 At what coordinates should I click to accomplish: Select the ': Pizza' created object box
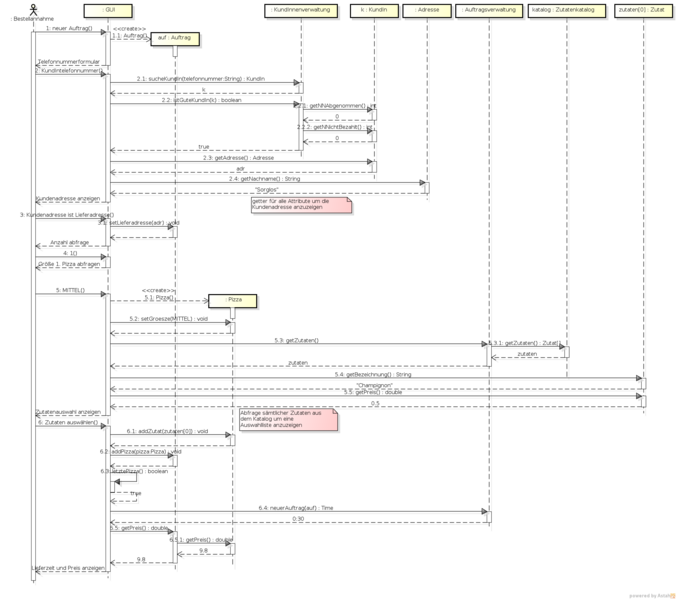(x=233, y=301)
